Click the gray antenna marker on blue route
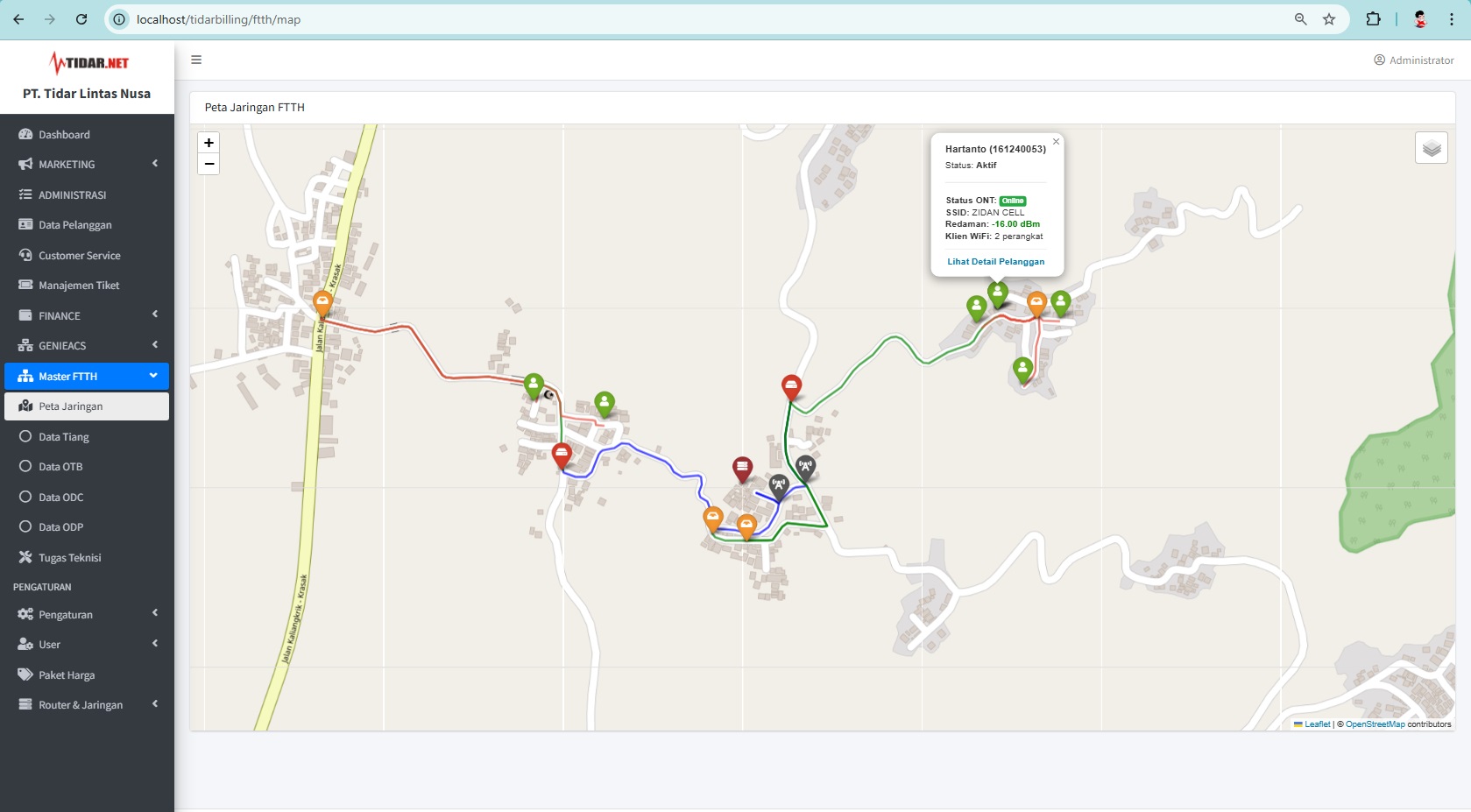 [x=779, y=486]
